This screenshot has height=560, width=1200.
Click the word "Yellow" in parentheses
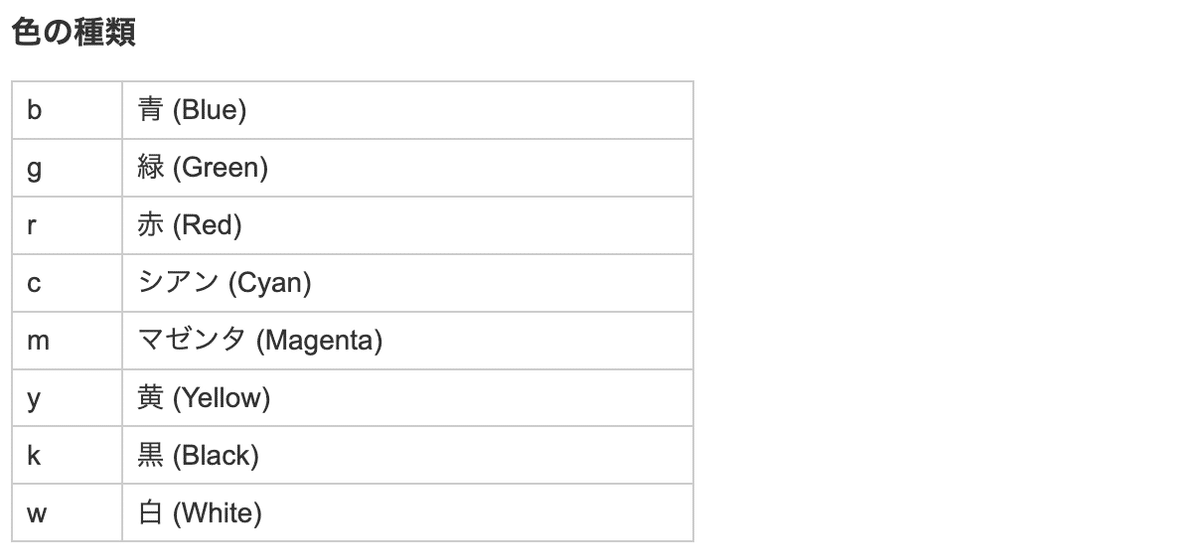pos(221,399)
